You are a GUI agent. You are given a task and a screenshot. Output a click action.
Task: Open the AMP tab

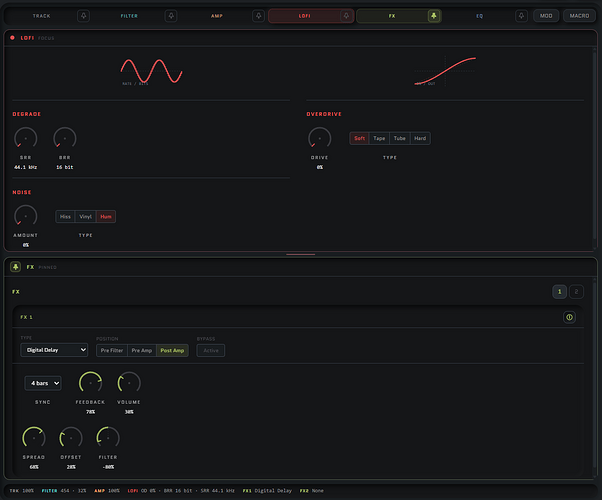tap(217, 16)
